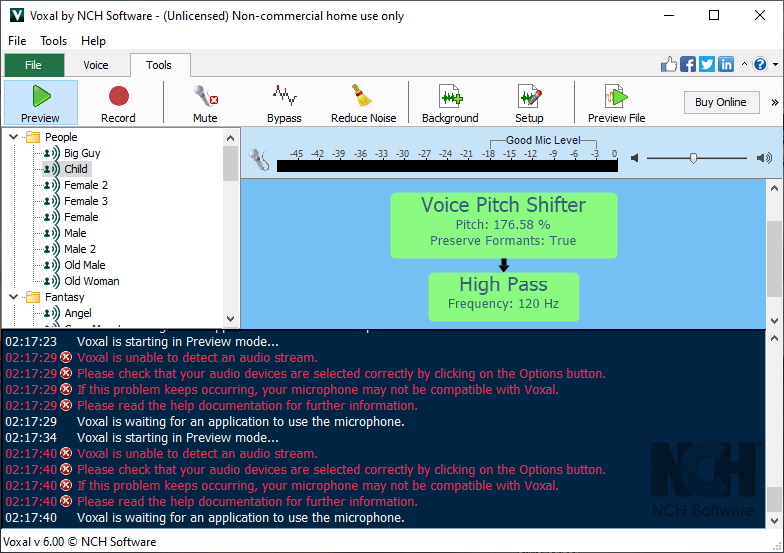The image size is (784, 553).
Task: Click log panel scrollbar down arrow
Action: click(774, 520)
